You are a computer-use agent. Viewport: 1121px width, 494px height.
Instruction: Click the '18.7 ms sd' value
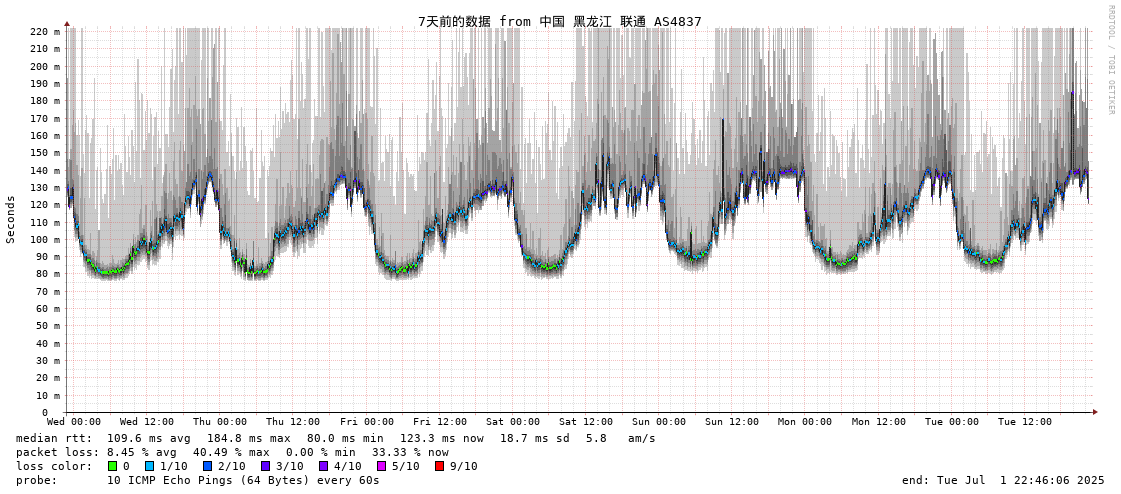point(534,438)
